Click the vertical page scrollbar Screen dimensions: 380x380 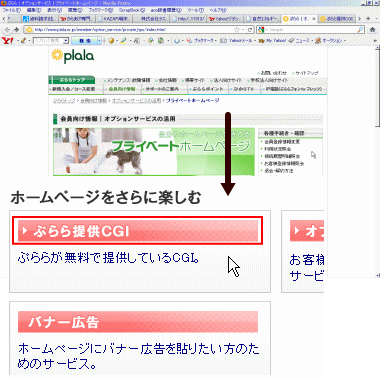click(377, 160)
